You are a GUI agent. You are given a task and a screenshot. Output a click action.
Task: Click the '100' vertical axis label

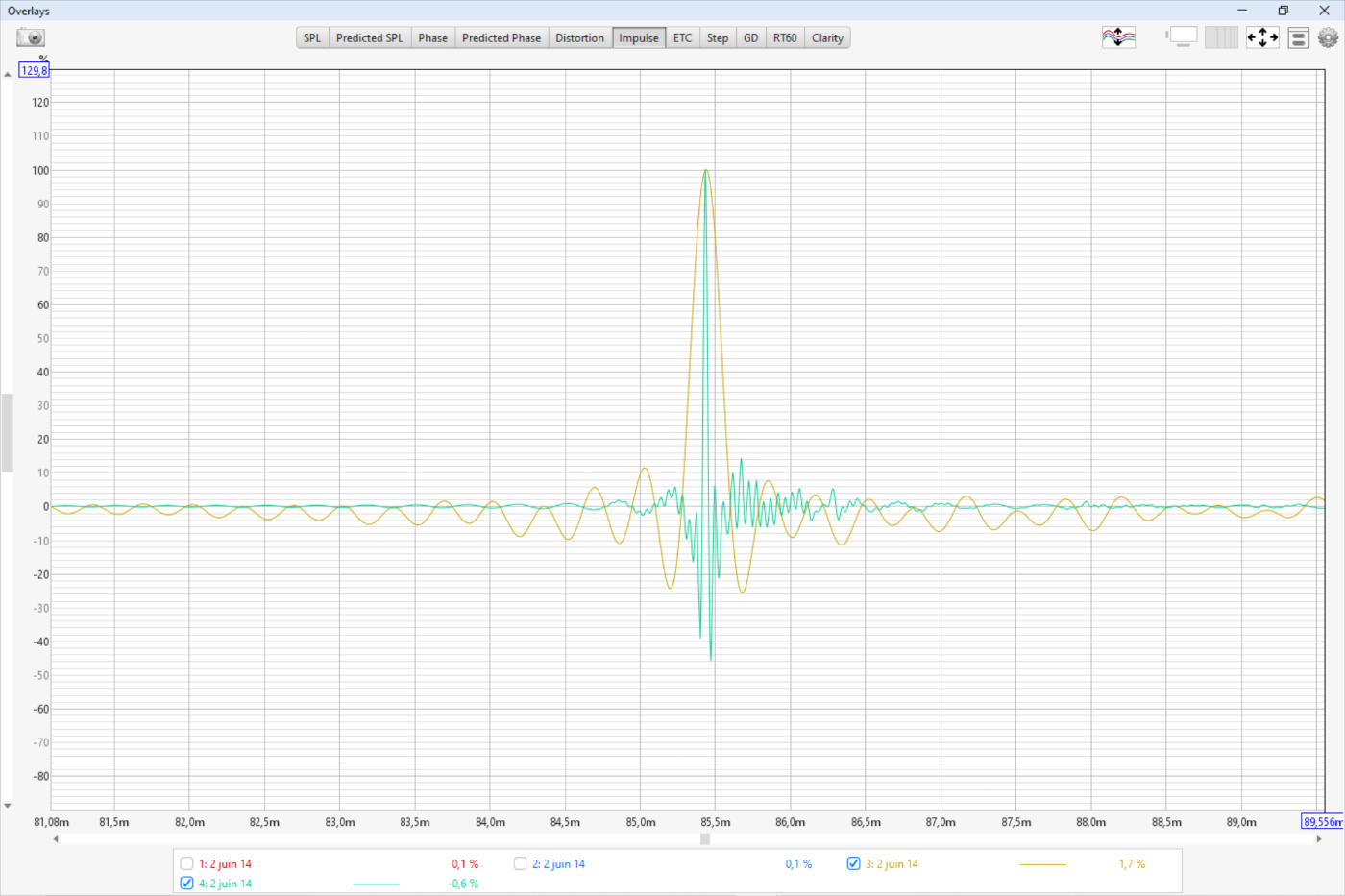coord(40,170)
